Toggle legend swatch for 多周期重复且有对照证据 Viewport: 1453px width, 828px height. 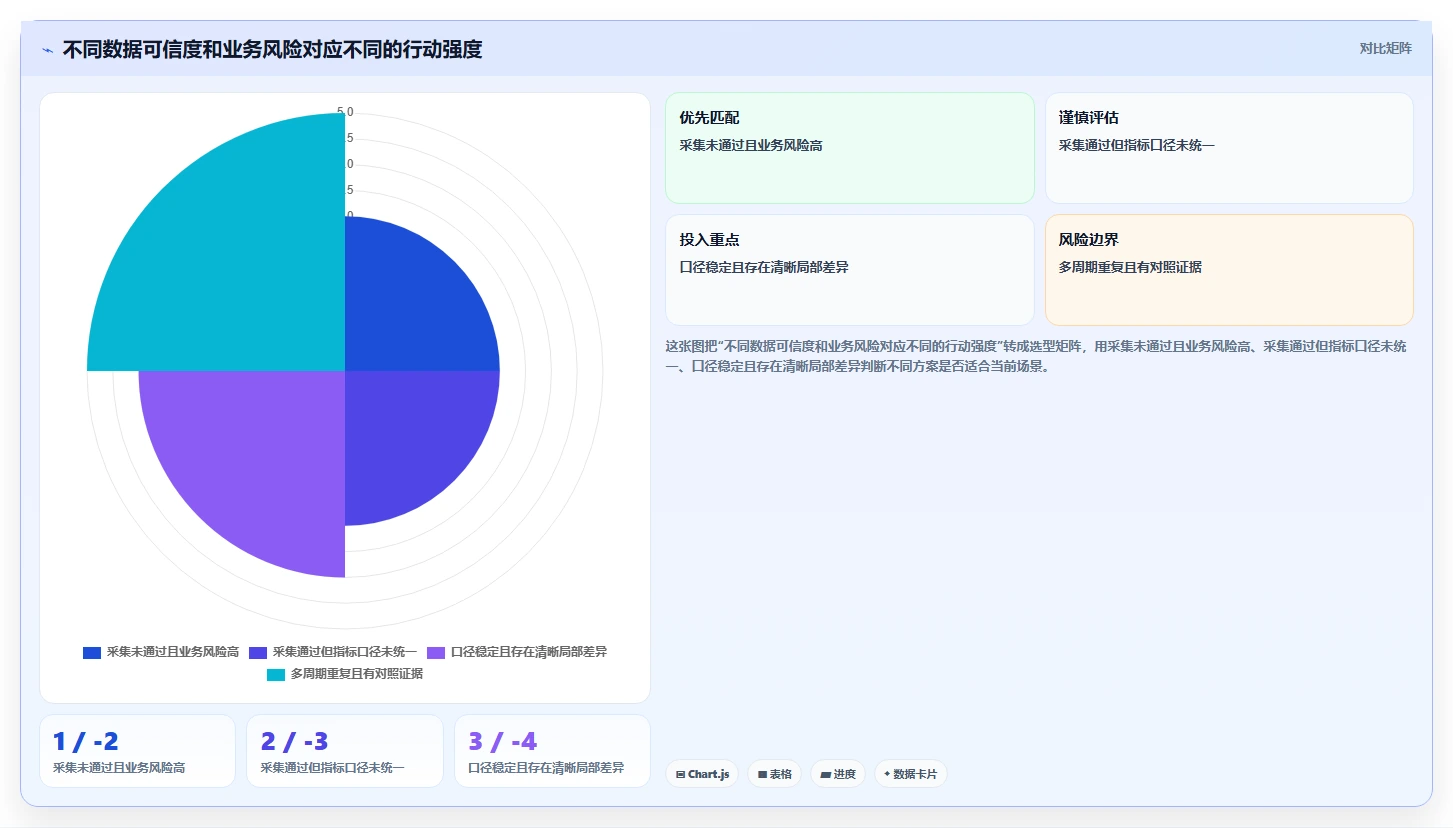(x=276, y=674)
